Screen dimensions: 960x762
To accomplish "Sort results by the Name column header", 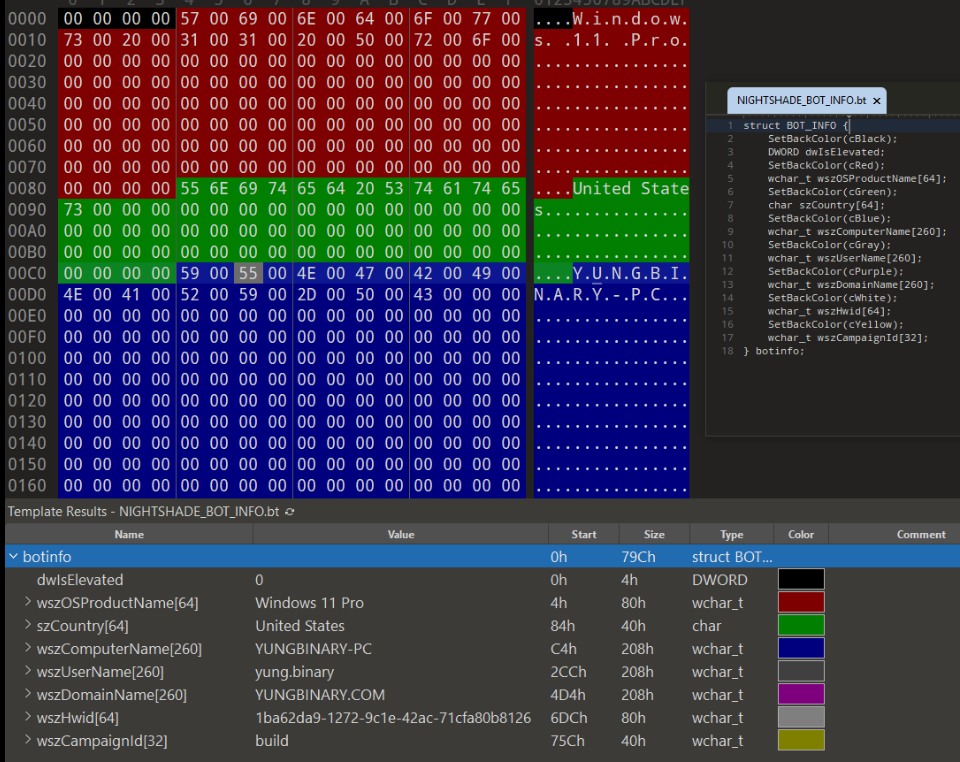I will coord(129,534).
